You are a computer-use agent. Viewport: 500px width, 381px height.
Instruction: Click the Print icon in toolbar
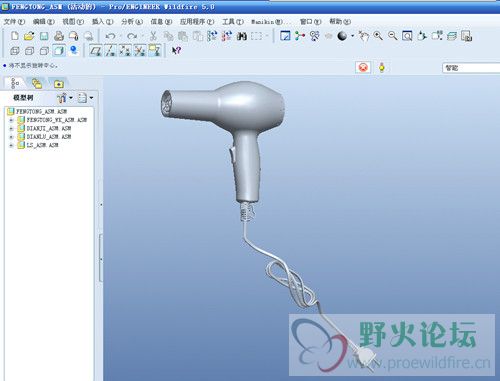pyautogui.click(x=59, y=36)
